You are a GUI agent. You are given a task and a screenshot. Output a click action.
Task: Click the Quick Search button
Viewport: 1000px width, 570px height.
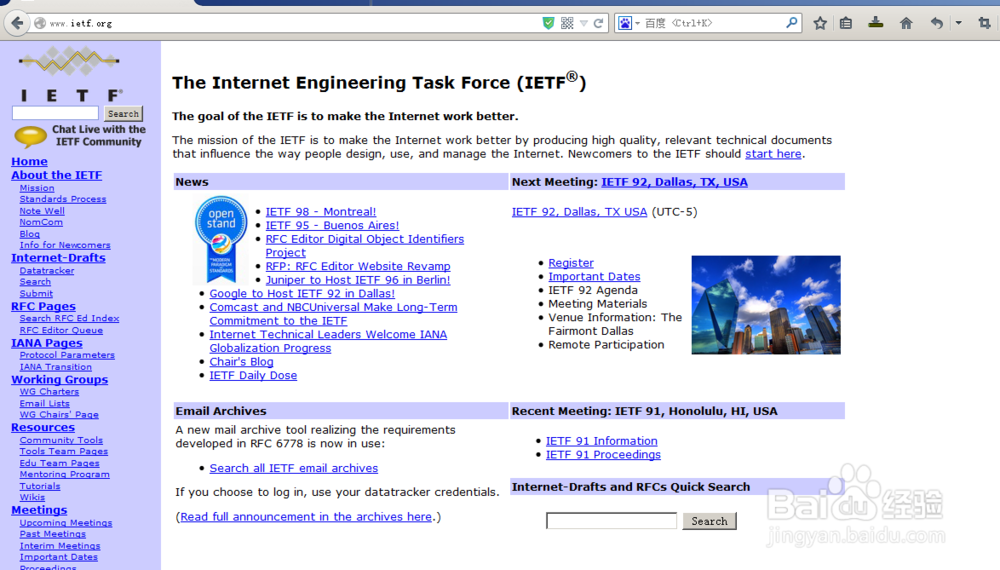coord(709,521)
